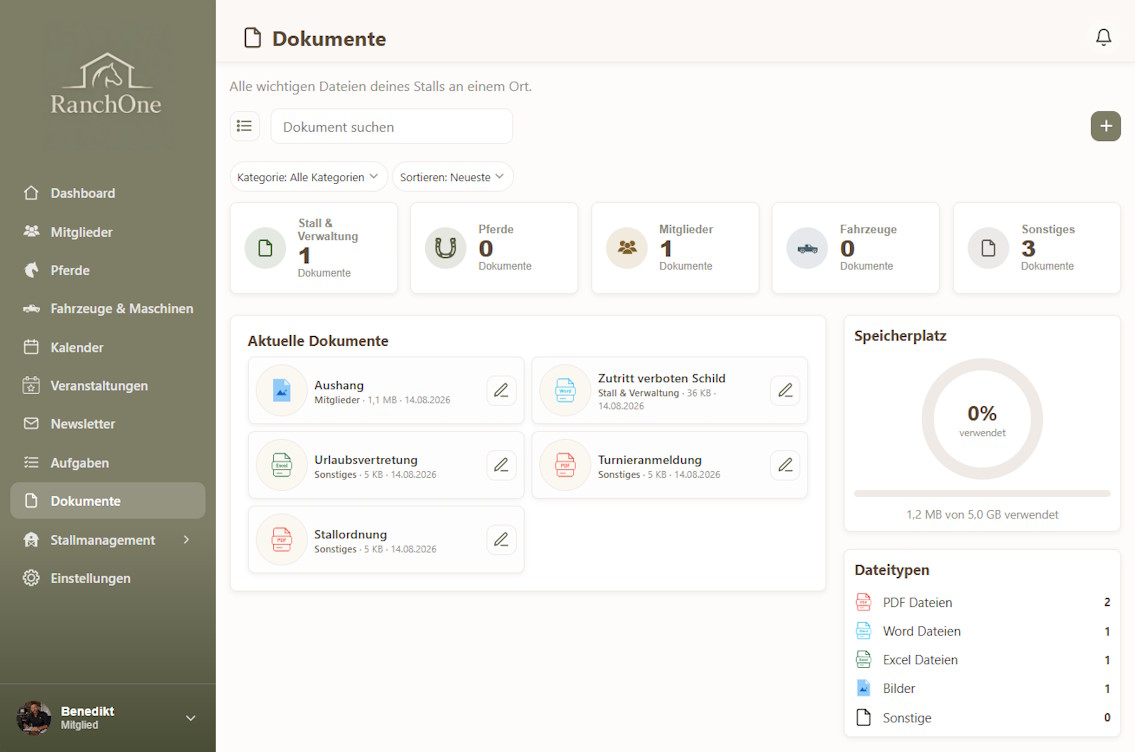Expand the Stallmanagement submenu chevron

(x=187, y=540)
